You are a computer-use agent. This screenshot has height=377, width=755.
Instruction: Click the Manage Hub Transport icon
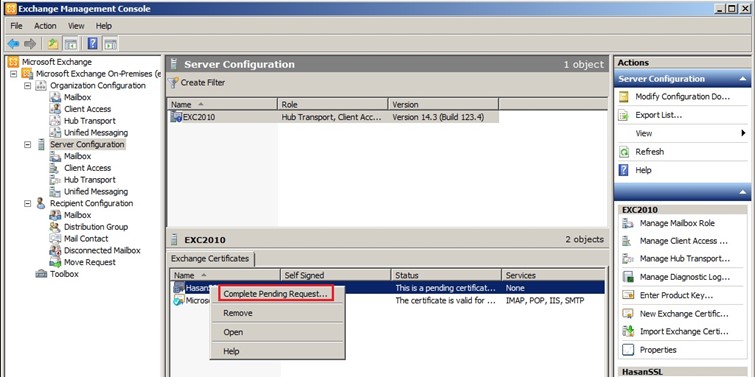pyautogui.click(x=627, y=259)
